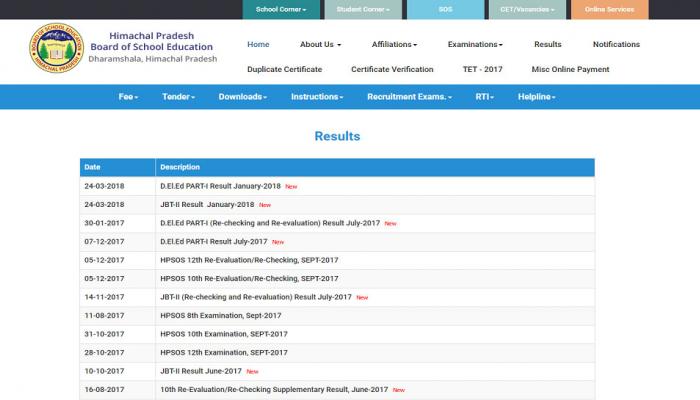Expand the About Us menu

320,44
